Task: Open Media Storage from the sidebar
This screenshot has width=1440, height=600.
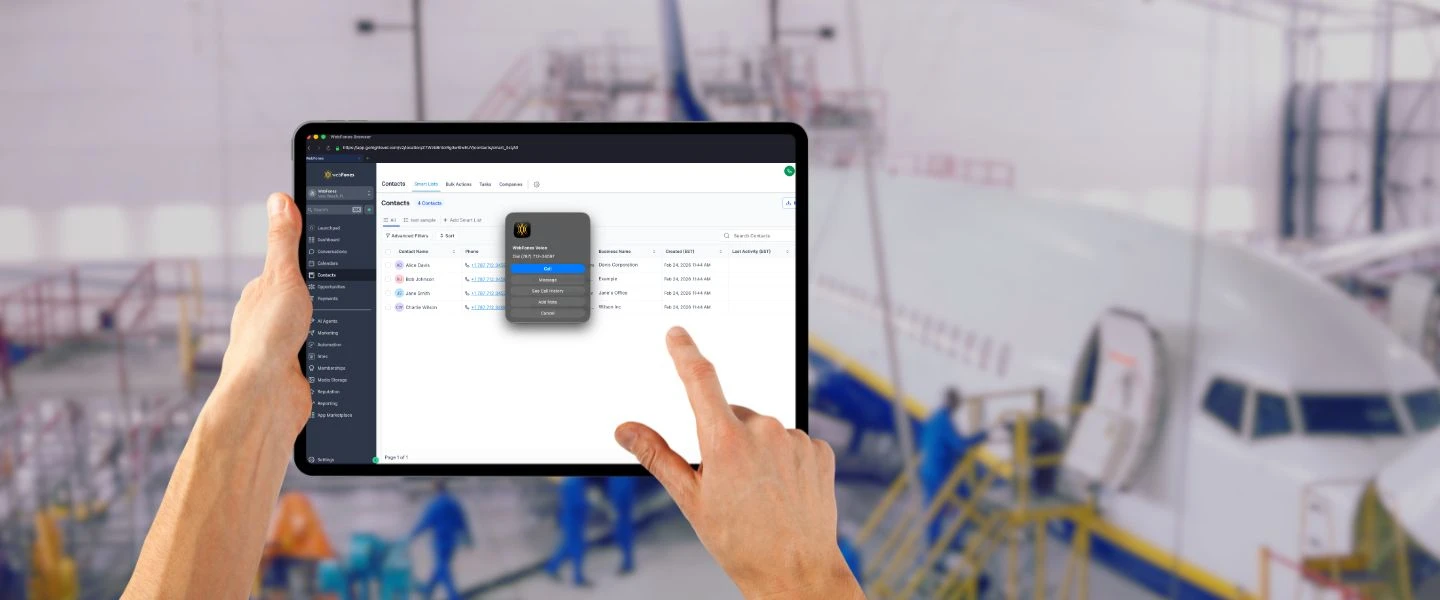Action: [x=328, y=380]
